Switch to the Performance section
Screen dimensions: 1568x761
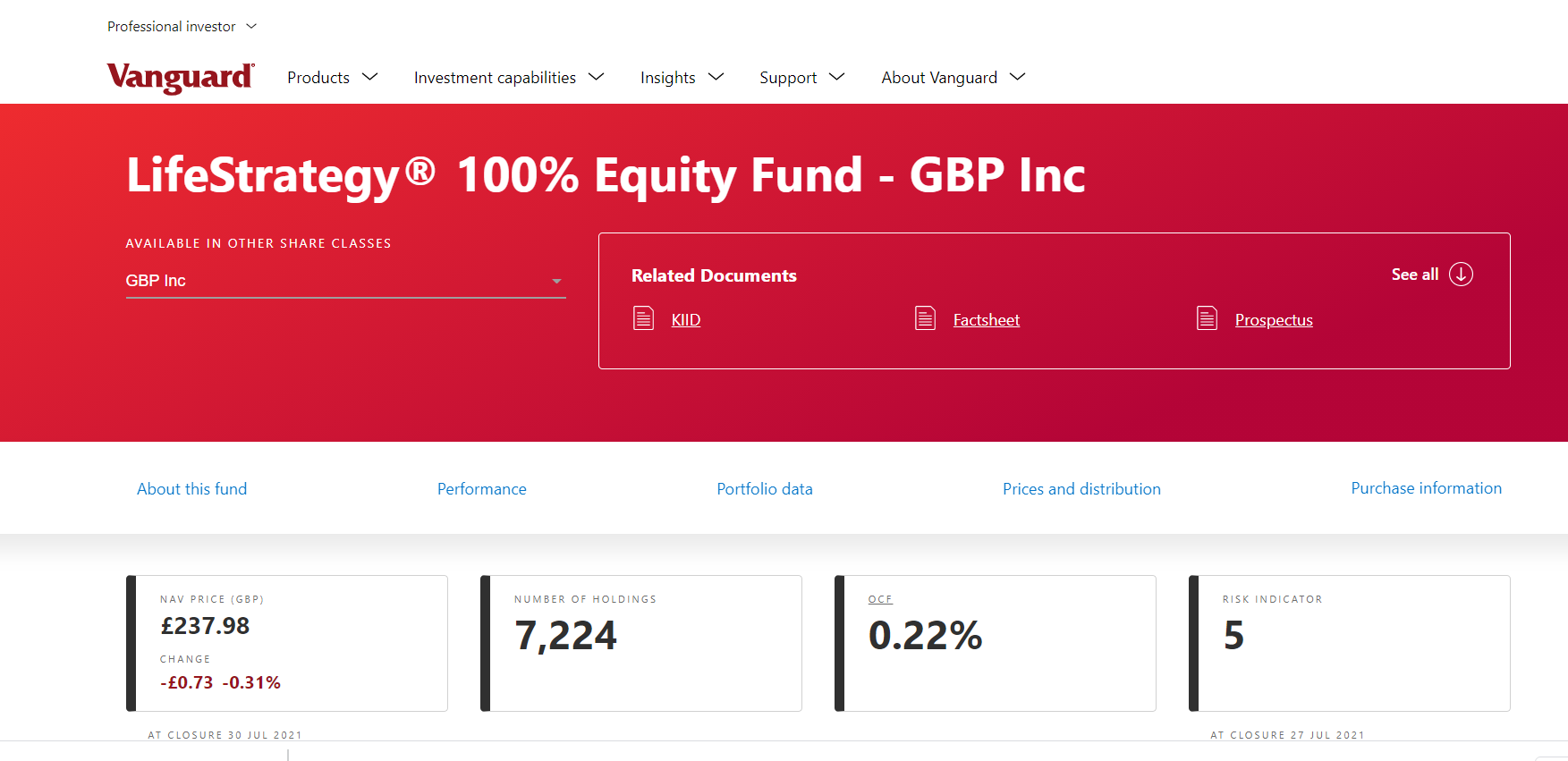tap(481, 489)
